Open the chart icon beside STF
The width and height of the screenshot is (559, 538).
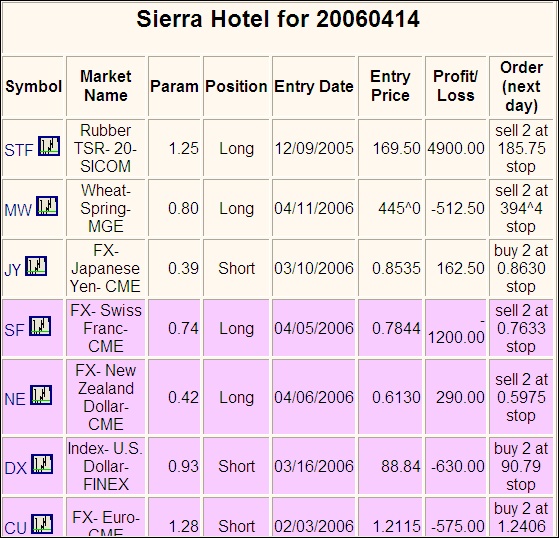tap(49, 146)
